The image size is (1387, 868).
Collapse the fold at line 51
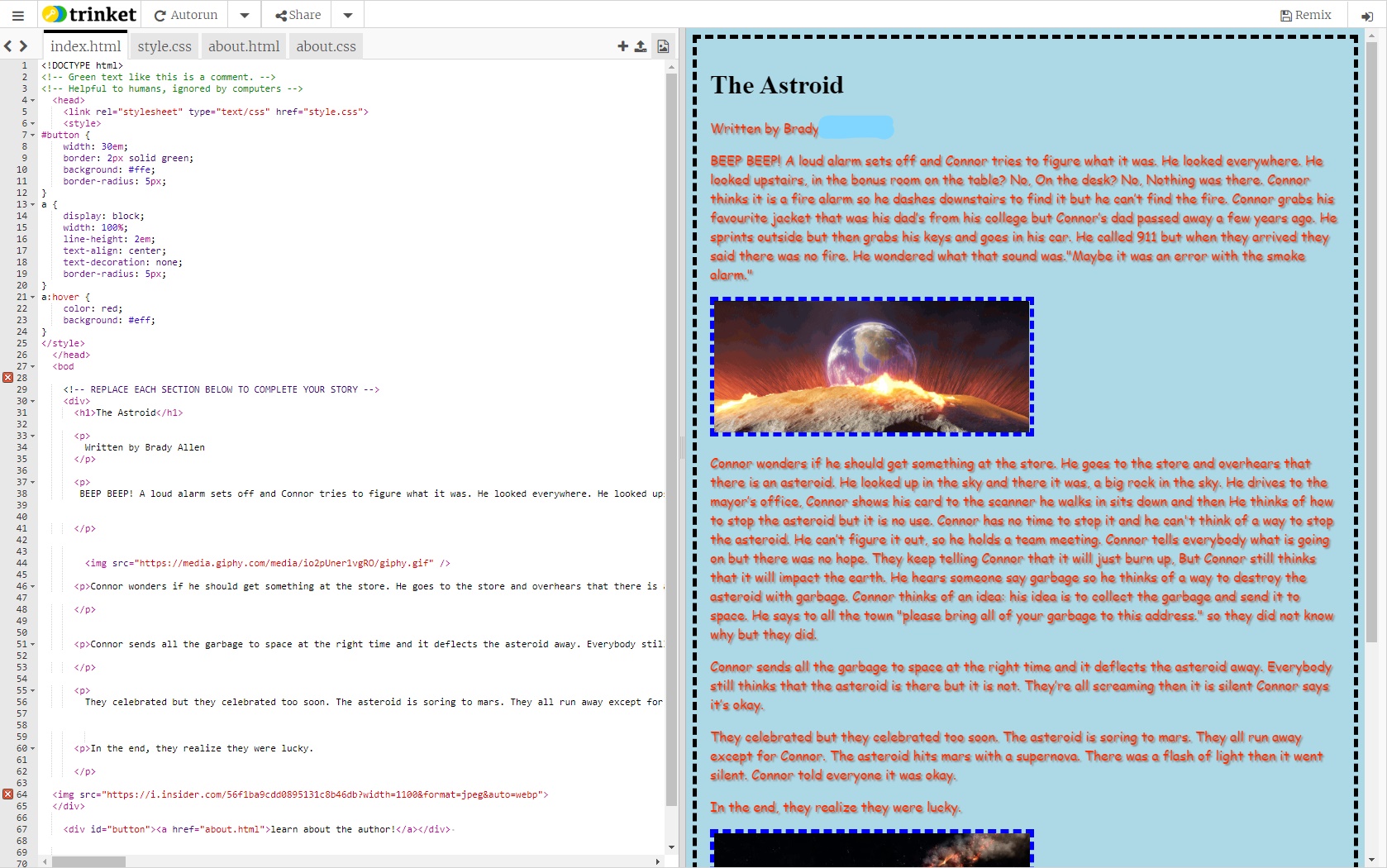click(33, 645)
